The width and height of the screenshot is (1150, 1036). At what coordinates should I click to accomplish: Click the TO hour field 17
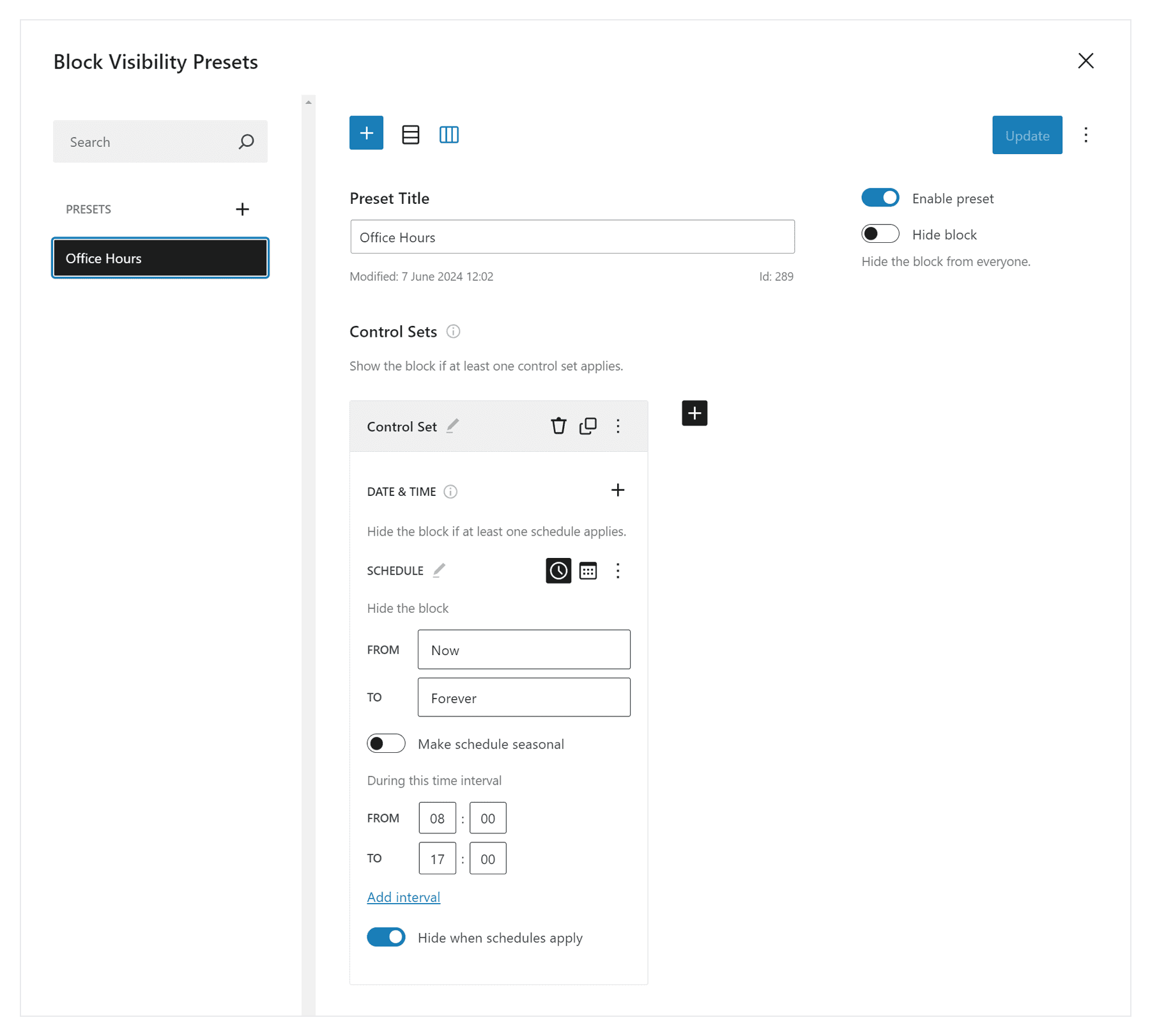point(437,858)
